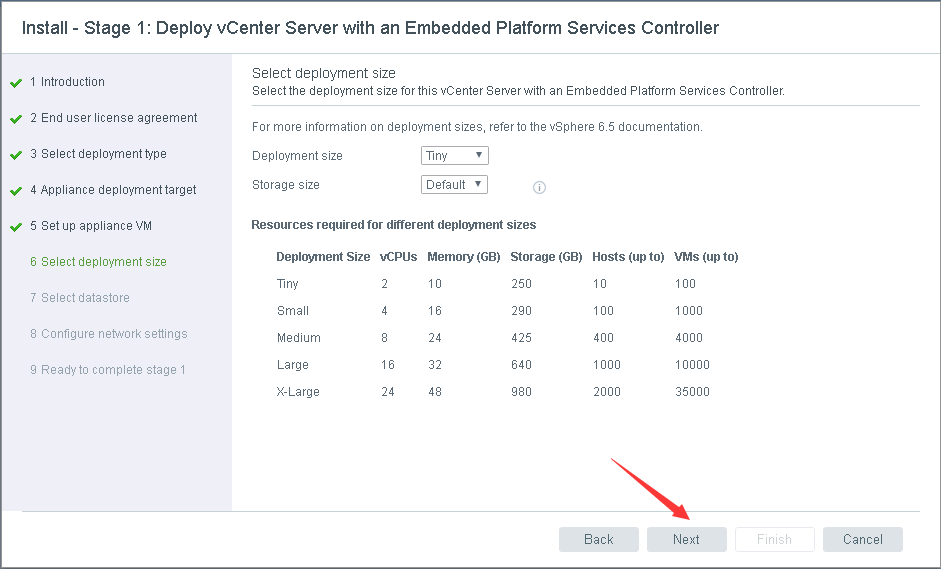Click the Deployment Size column header
The width and height of the screenshot is (941, 569).
pyautogui.click(x=323, y=257)
